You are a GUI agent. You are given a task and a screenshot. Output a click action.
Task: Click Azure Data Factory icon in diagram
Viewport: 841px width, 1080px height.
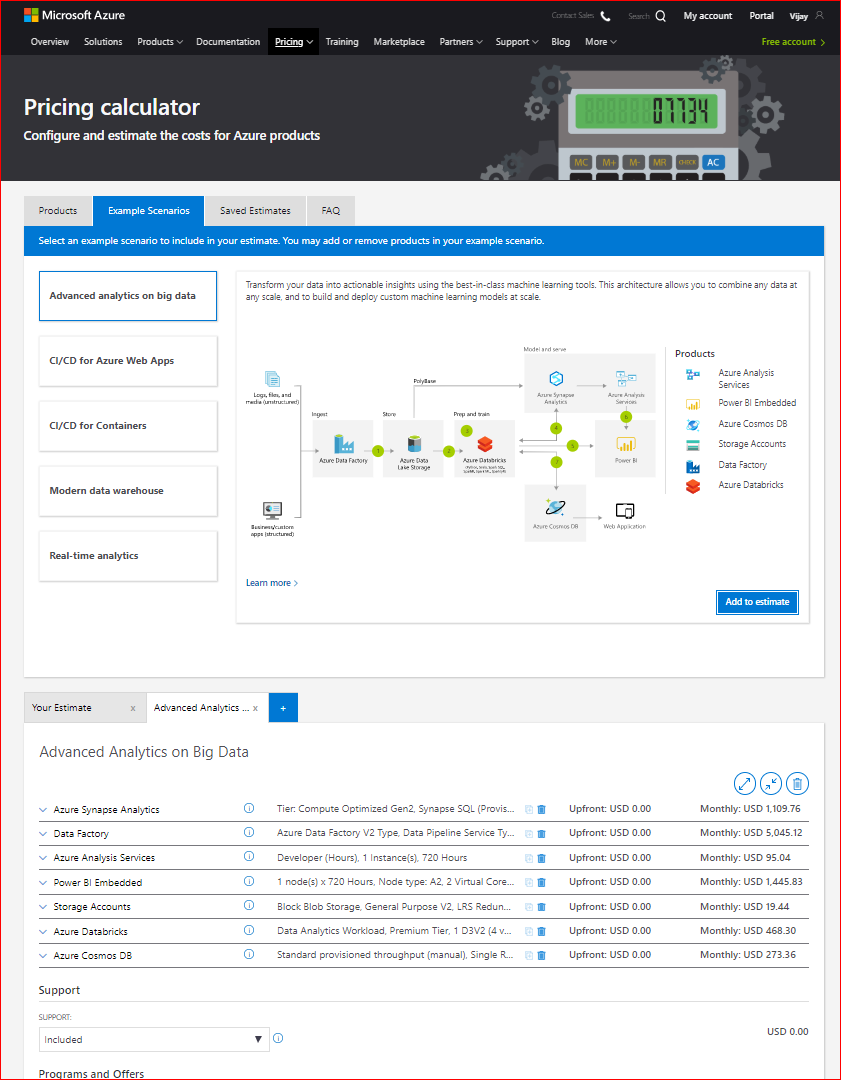pos(343,444)
